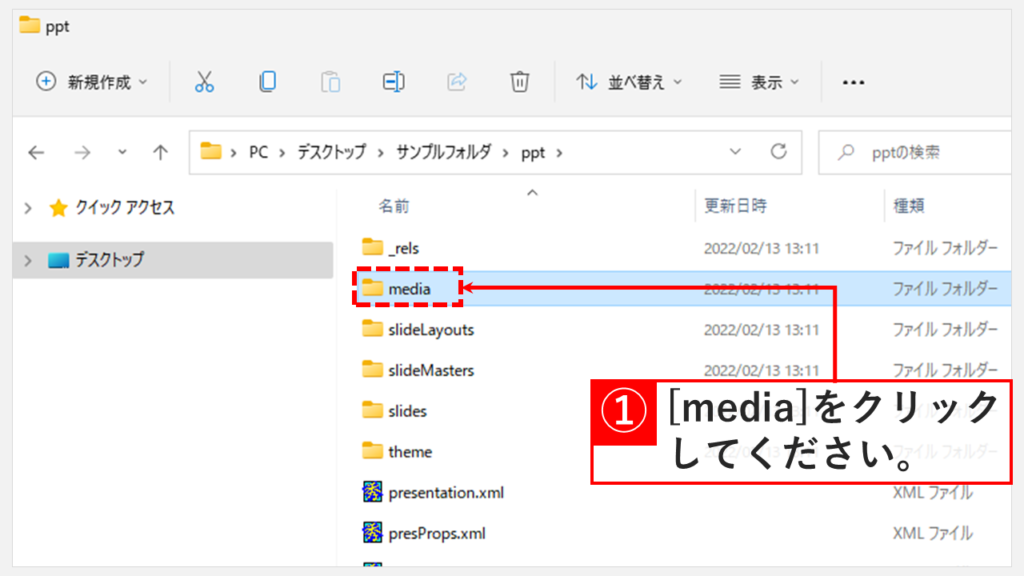Click the Cut scissors icon

205,82
